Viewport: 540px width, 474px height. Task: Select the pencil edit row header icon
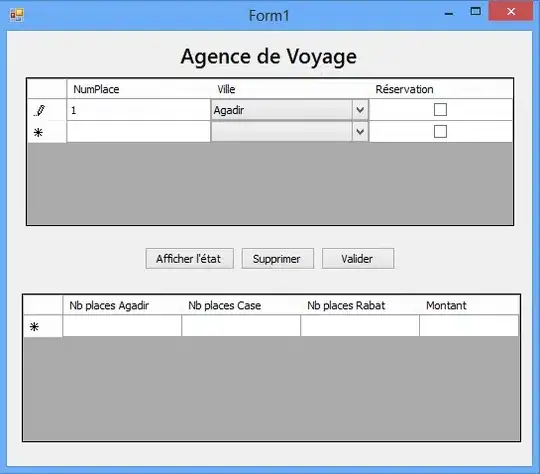tap(40, 111)
